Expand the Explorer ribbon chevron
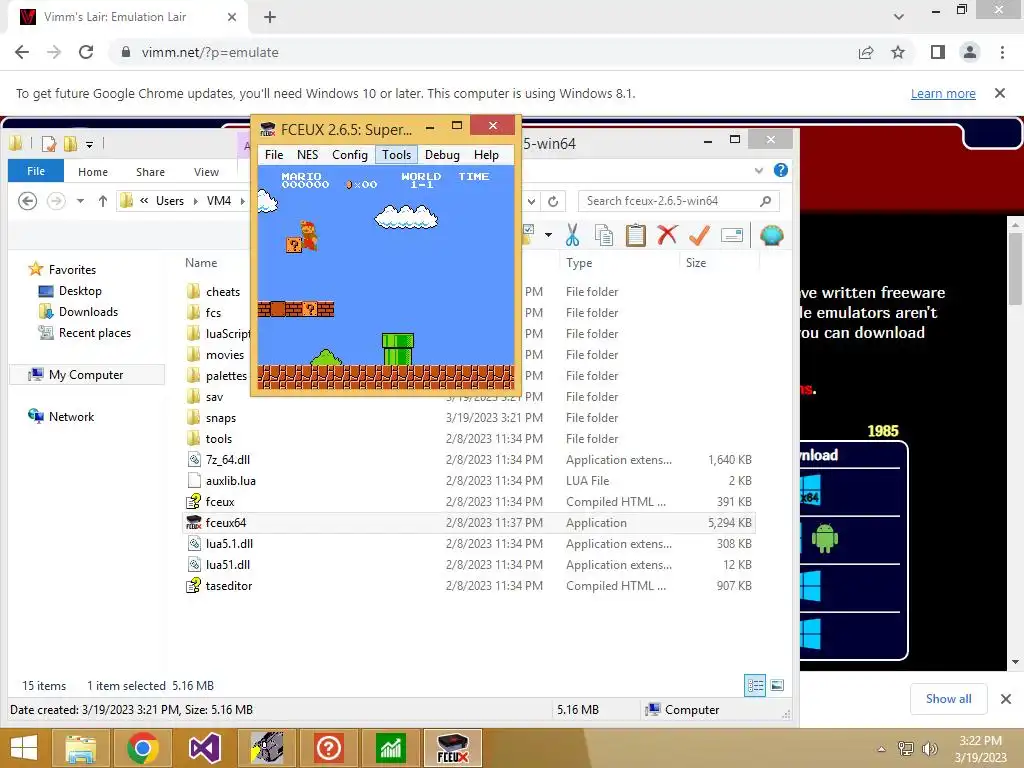1024x768 pixels. (x=759, y=170)
